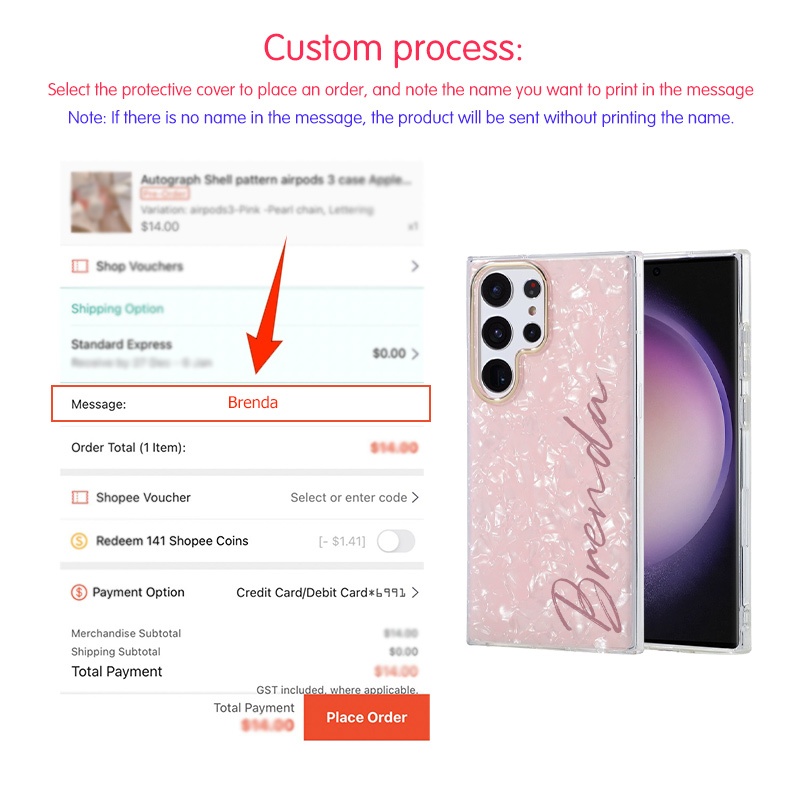Select the Shipping Option heading
800x800 pixels.
pyautogui.click(x=117, y=309)
